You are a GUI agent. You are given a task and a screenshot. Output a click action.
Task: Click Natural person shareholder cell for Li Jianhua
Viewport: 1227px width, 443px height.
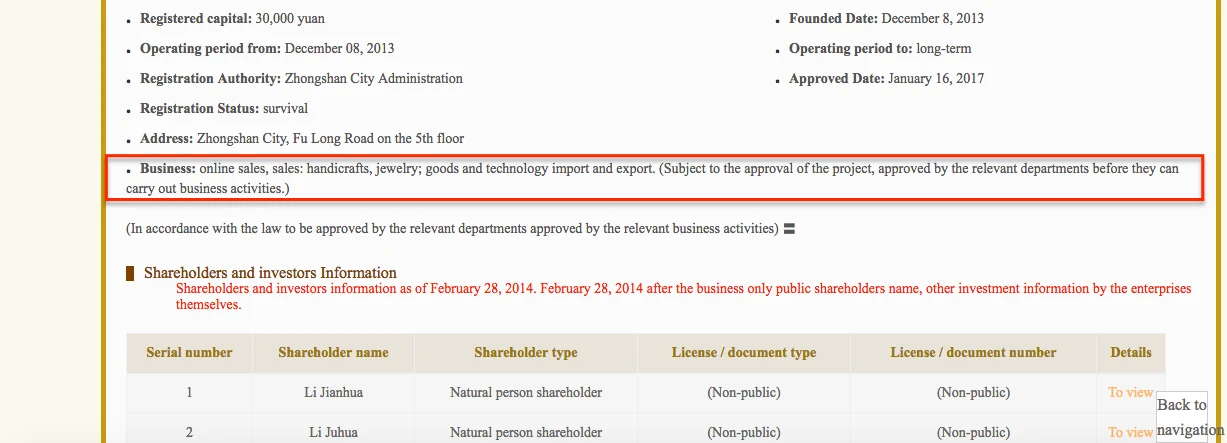point(526,393)
